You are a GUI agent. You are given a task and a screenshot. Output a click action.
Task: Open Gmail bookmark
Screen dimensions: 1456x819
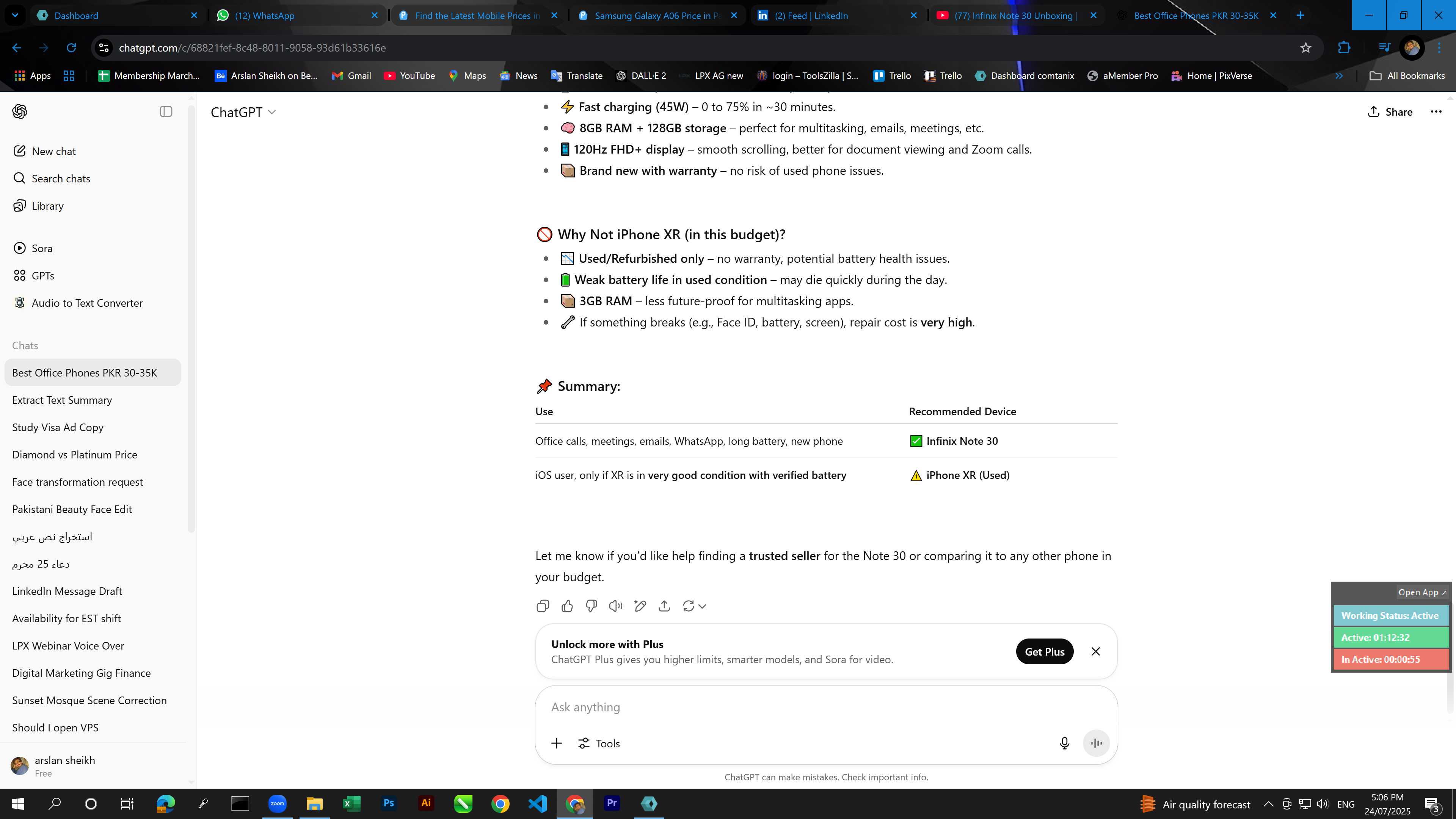click(351, 76)
